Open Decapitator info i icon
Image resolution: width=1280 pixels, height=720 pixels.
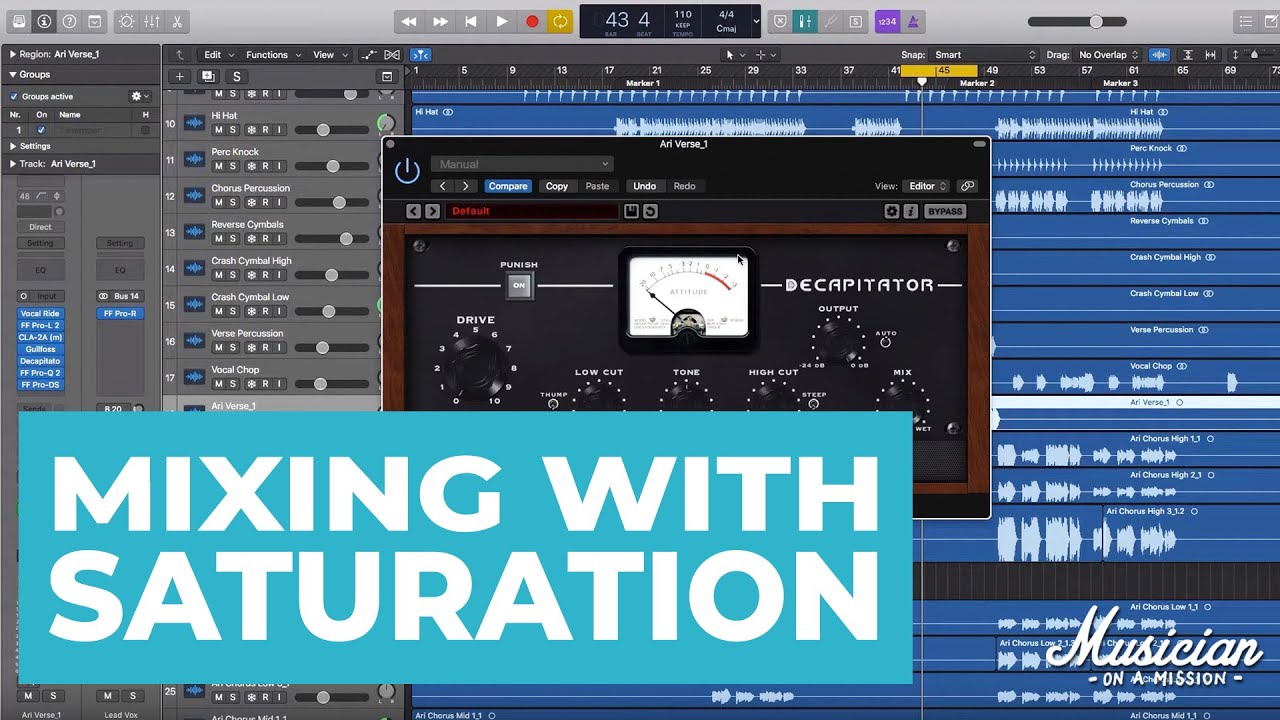911,211
